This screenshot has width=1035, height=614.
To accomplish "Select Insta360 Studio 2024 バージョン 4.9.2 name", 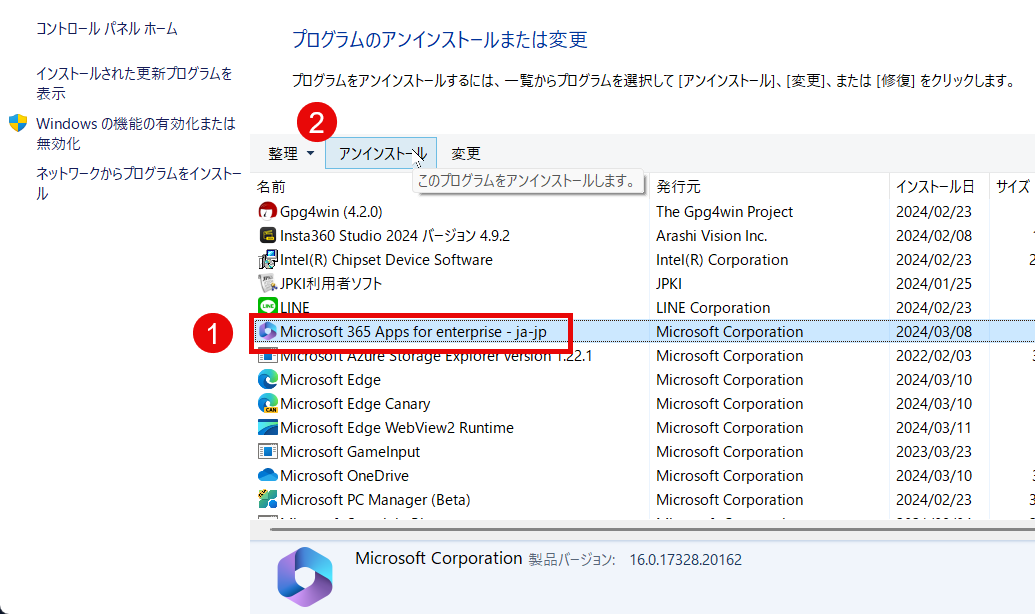I will tap(395, 236).
